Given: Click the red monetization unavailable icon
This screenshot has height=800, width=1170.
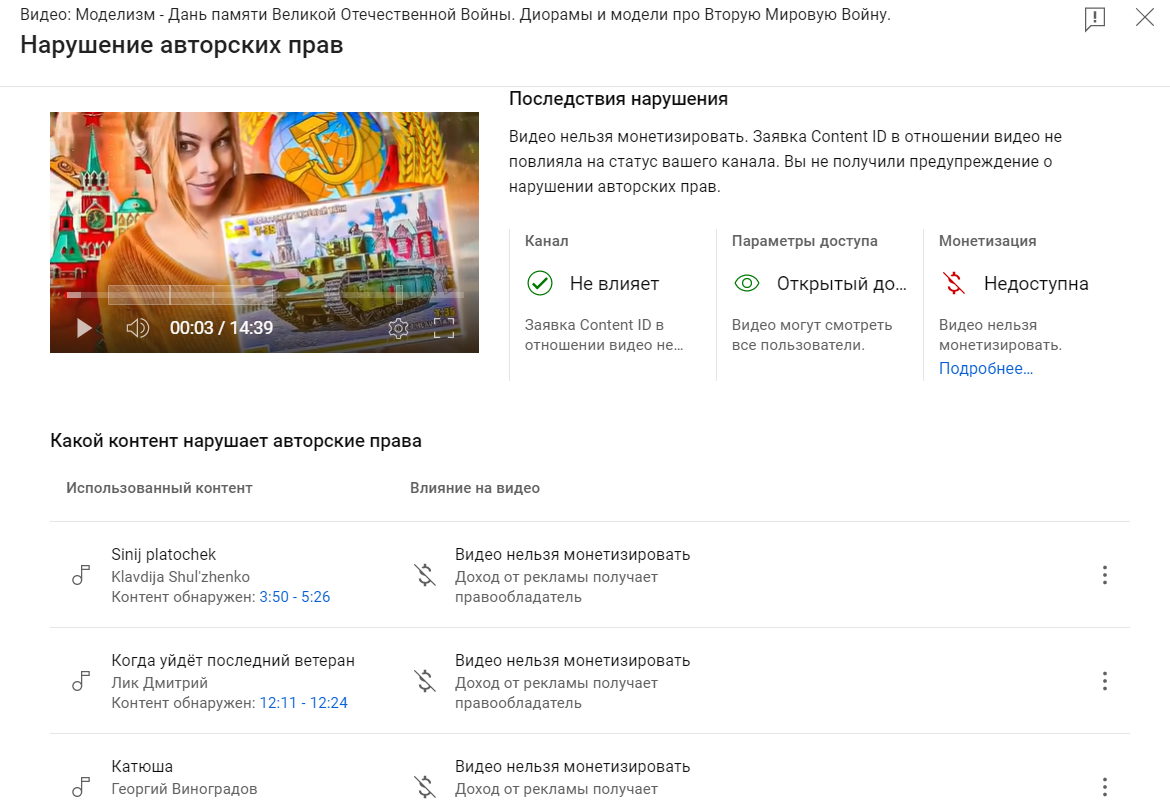Looking at the screenshot, I should click(x=954, y=284).
